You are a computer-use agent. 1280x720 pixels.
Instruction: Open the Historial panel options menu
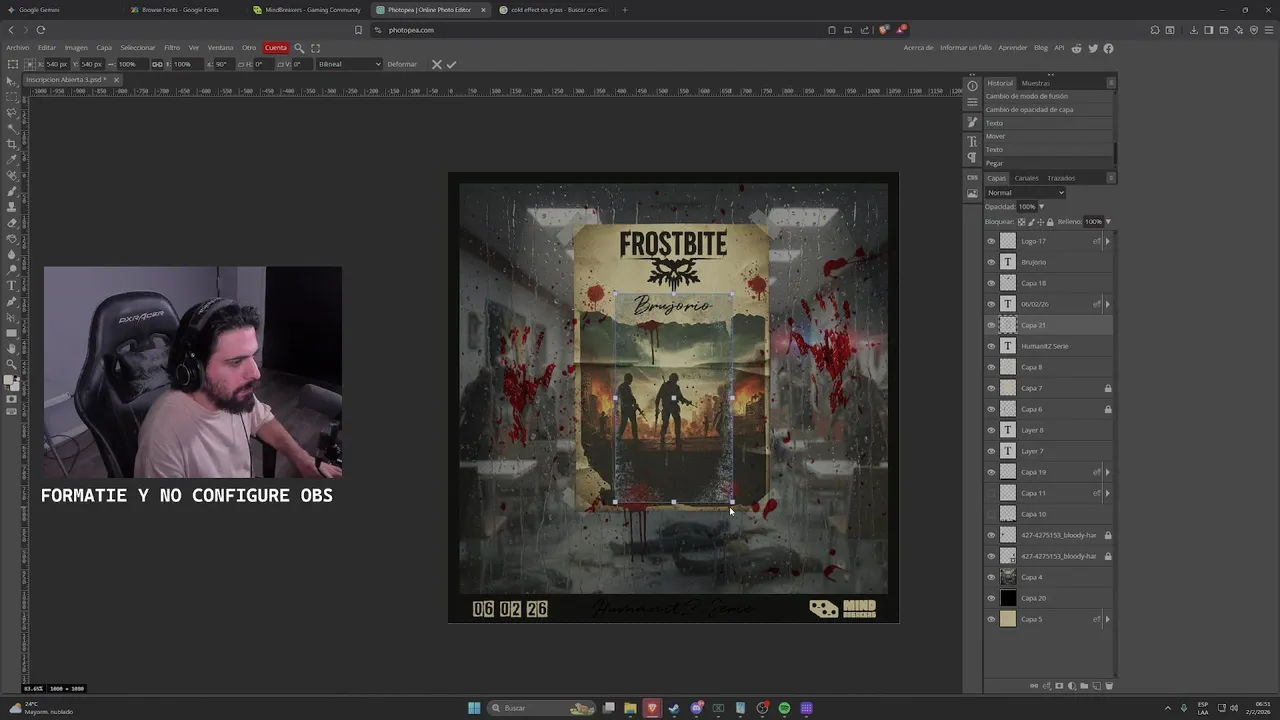(1111, 83)
